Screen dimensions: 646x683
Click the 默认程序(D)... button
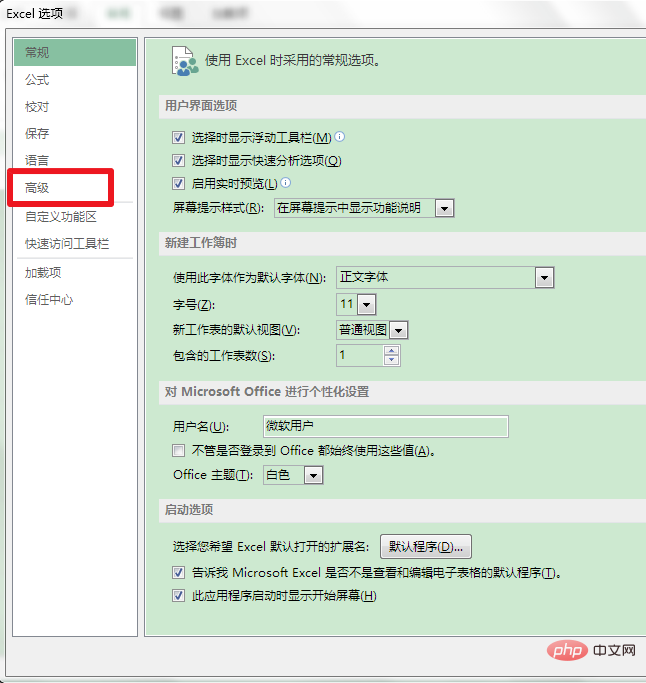[426, 546]
